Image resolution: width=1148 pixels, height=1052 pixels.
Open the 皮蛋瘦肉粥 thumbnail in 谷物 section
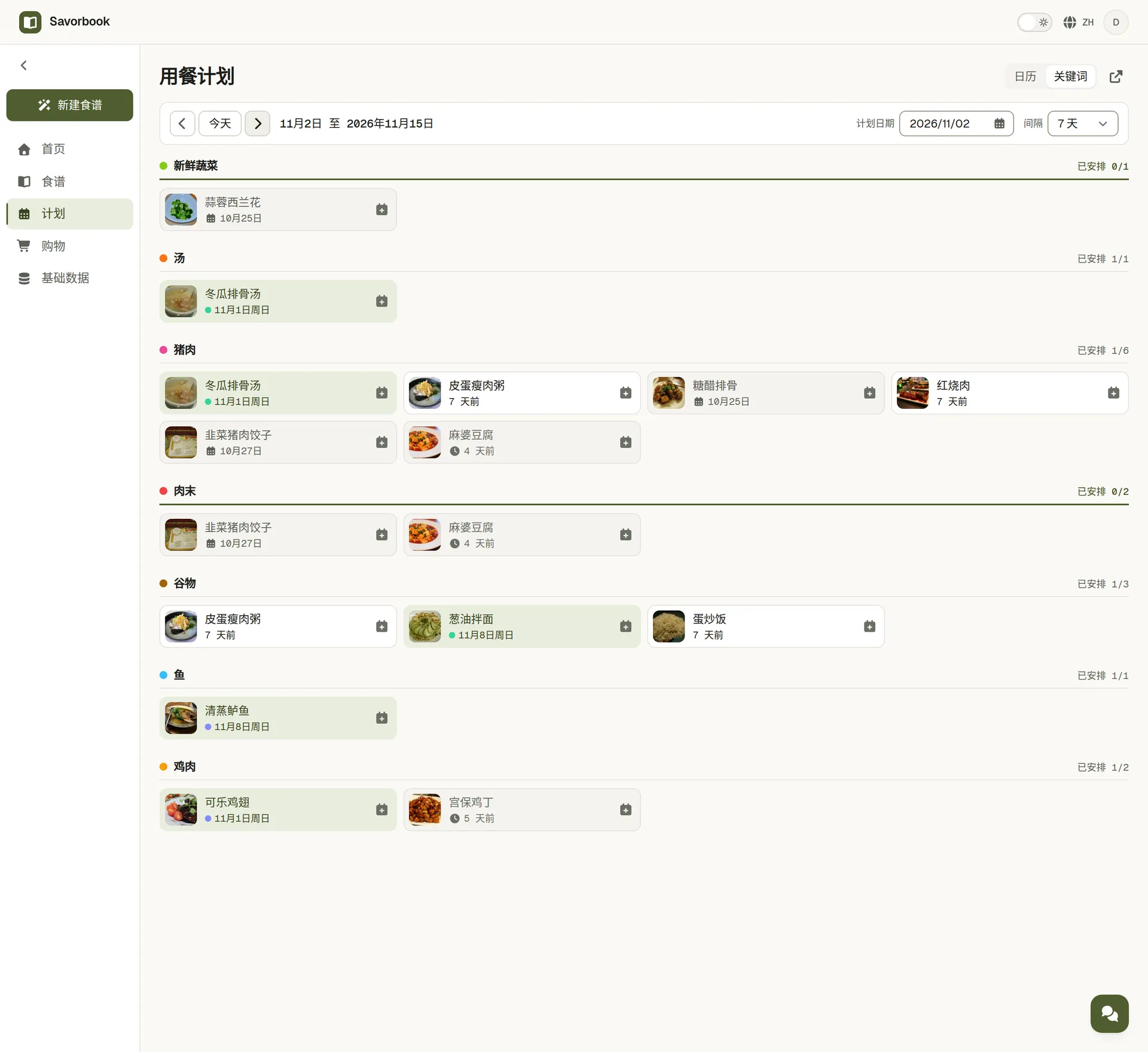coord(181,626)
